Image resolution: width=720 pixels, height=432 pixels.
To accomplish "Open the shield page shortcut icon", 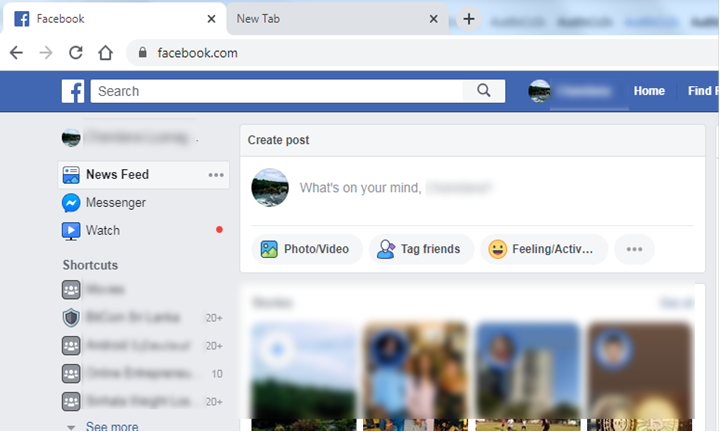I will pos(71,318).
